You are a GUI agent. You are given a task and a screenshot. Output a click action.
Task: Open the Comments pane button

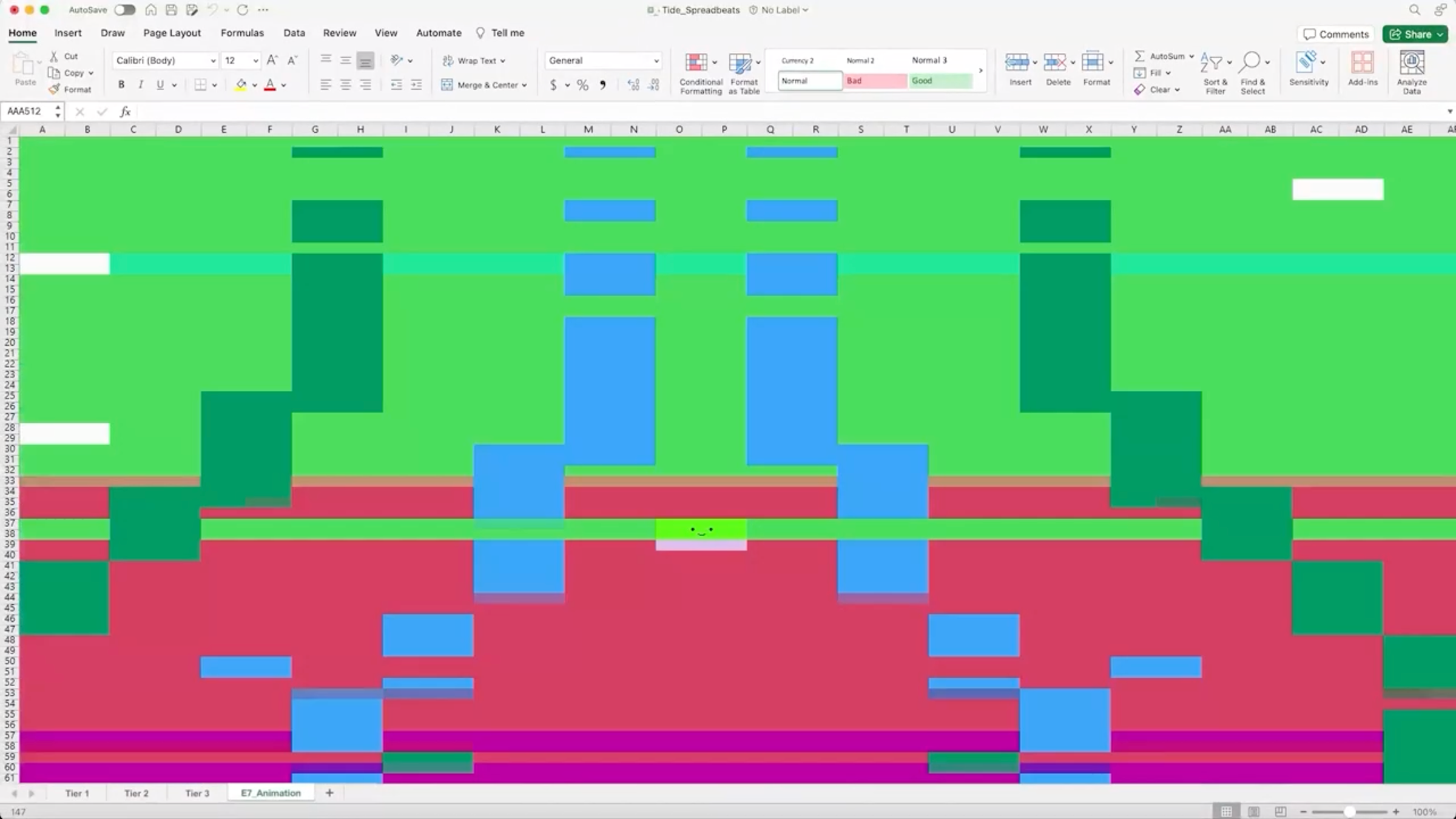1336,34
